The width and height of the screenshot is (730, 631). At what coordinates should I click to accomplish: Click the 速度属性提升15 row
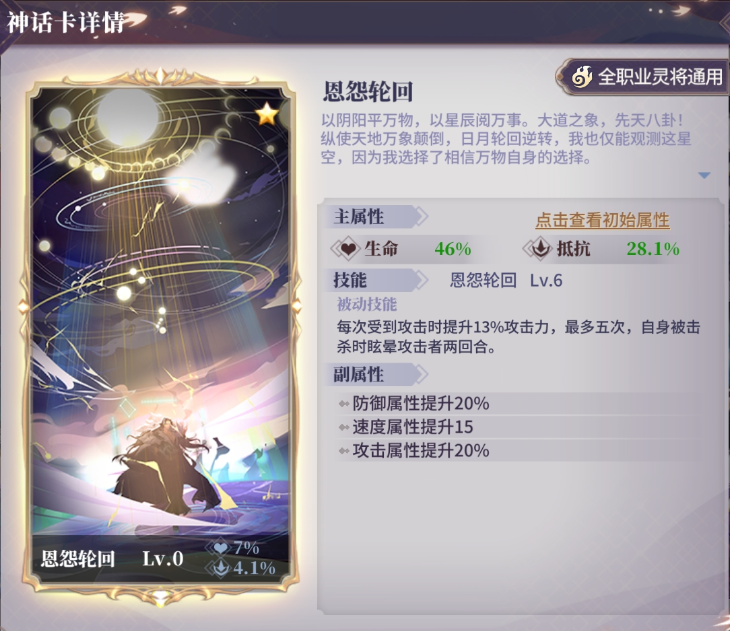pos(517,427)
